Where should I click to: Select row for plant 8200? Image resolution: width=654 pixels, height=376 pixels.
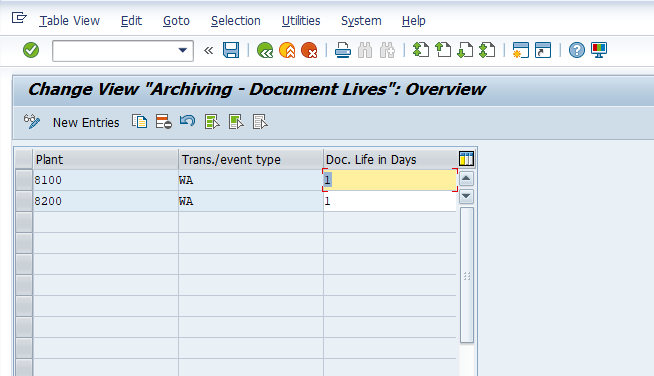(24, 201)
